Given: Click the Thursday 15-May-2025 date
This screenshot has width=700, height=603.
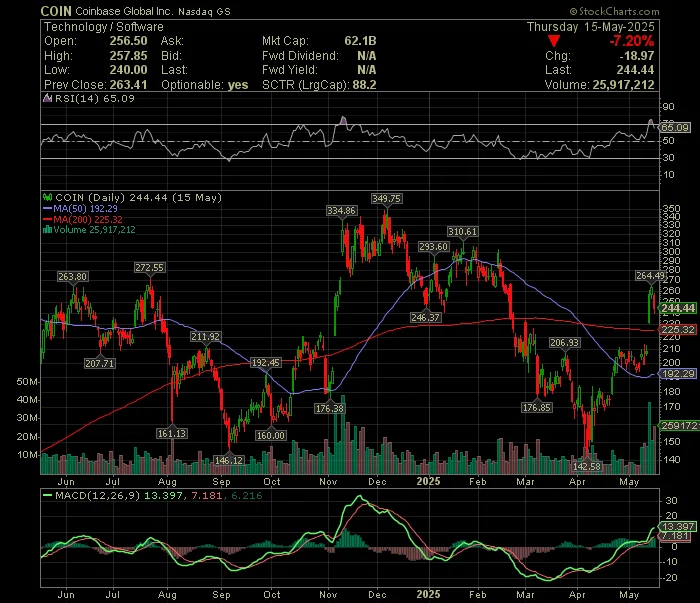Looking at the screenshot, I should coord(591,27).
